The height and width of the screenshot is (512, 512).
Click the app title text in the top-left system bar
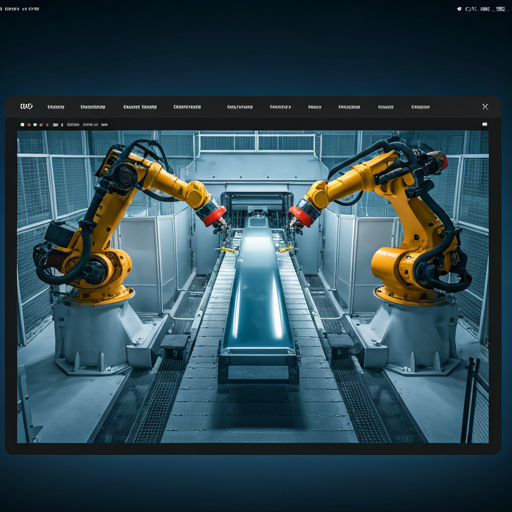(x=19, y=9)
